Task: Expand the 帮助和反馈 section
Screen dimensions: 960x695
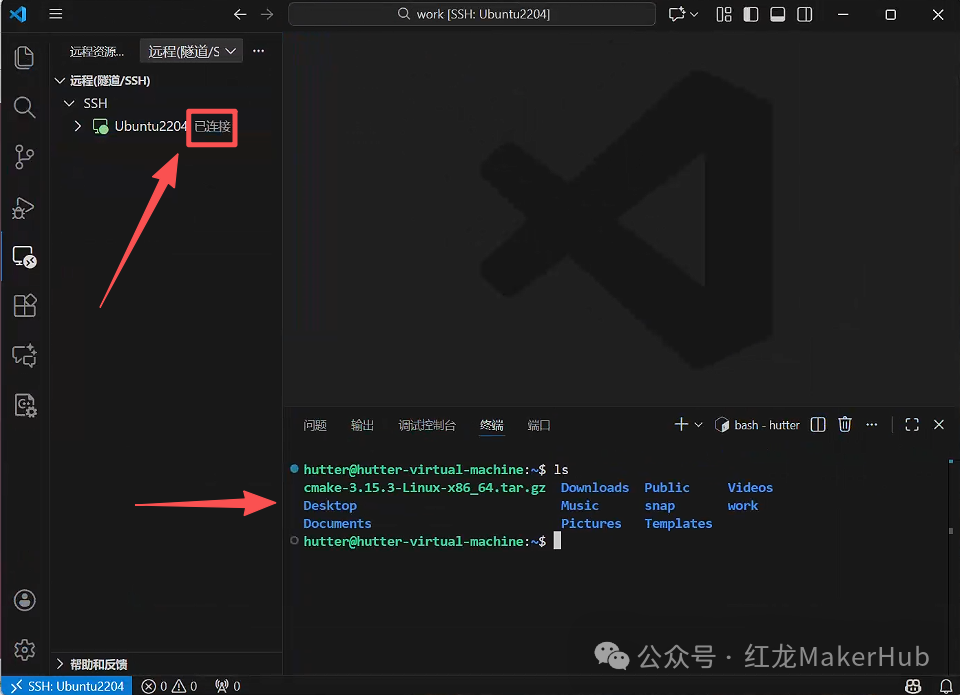Action: click(60, 664)
